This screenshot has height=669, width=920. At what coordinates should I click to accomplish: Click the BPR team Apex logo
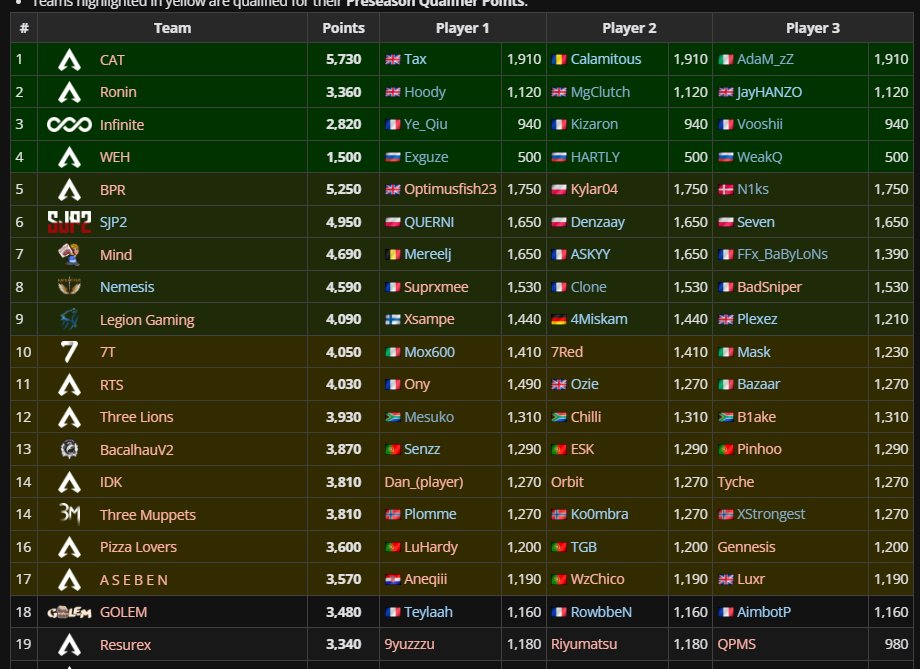69,190
